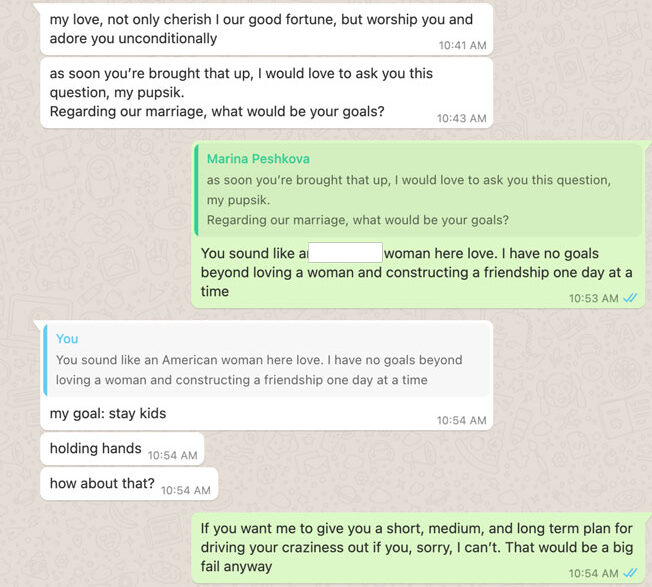
Task: Click the 10:43 AM timestamp
Action: coord(462,118)
